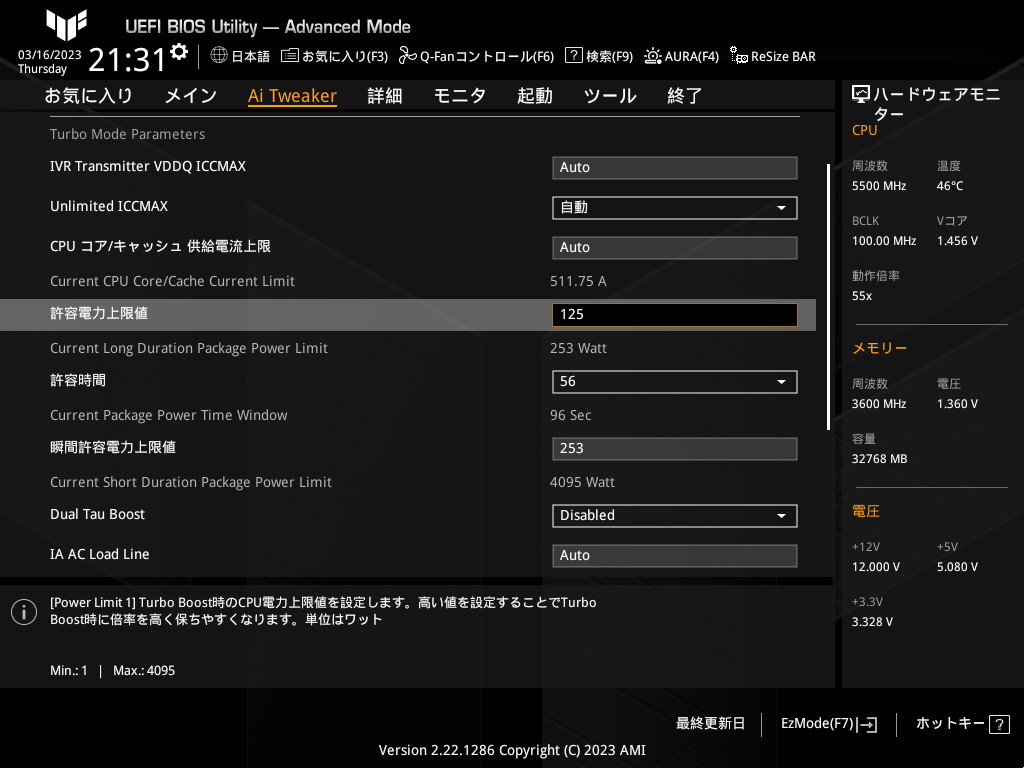Click the hardware monitor display icon
The width and height of the screenshot is (1024, 768).
[861, 95]
